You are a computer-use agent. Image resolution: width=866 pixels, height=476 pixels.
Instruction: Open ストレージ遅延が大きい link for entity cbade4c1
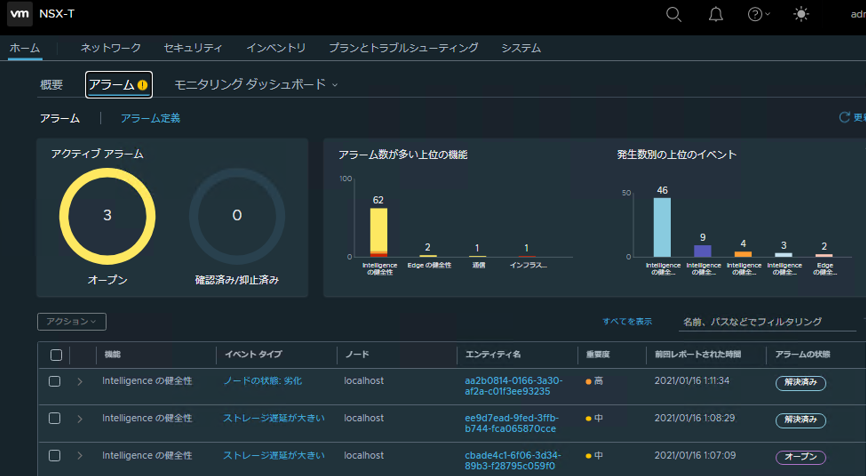click(x=274, y=456)
